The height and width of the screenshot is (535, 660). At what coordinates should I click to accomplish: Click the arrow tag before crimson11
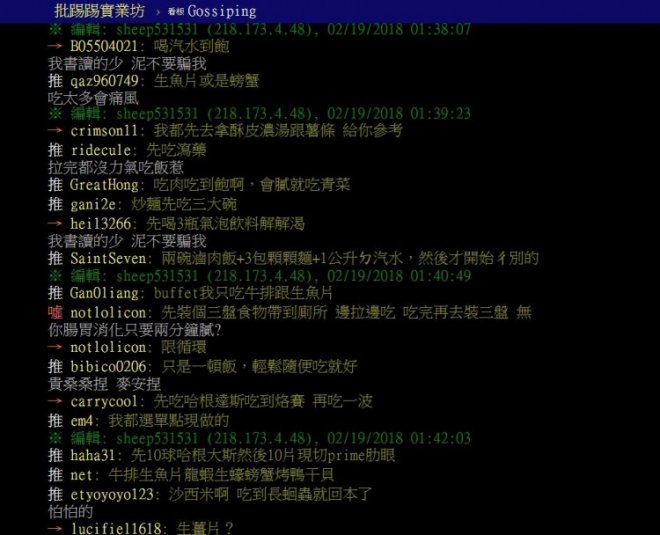tap(55, 130)
